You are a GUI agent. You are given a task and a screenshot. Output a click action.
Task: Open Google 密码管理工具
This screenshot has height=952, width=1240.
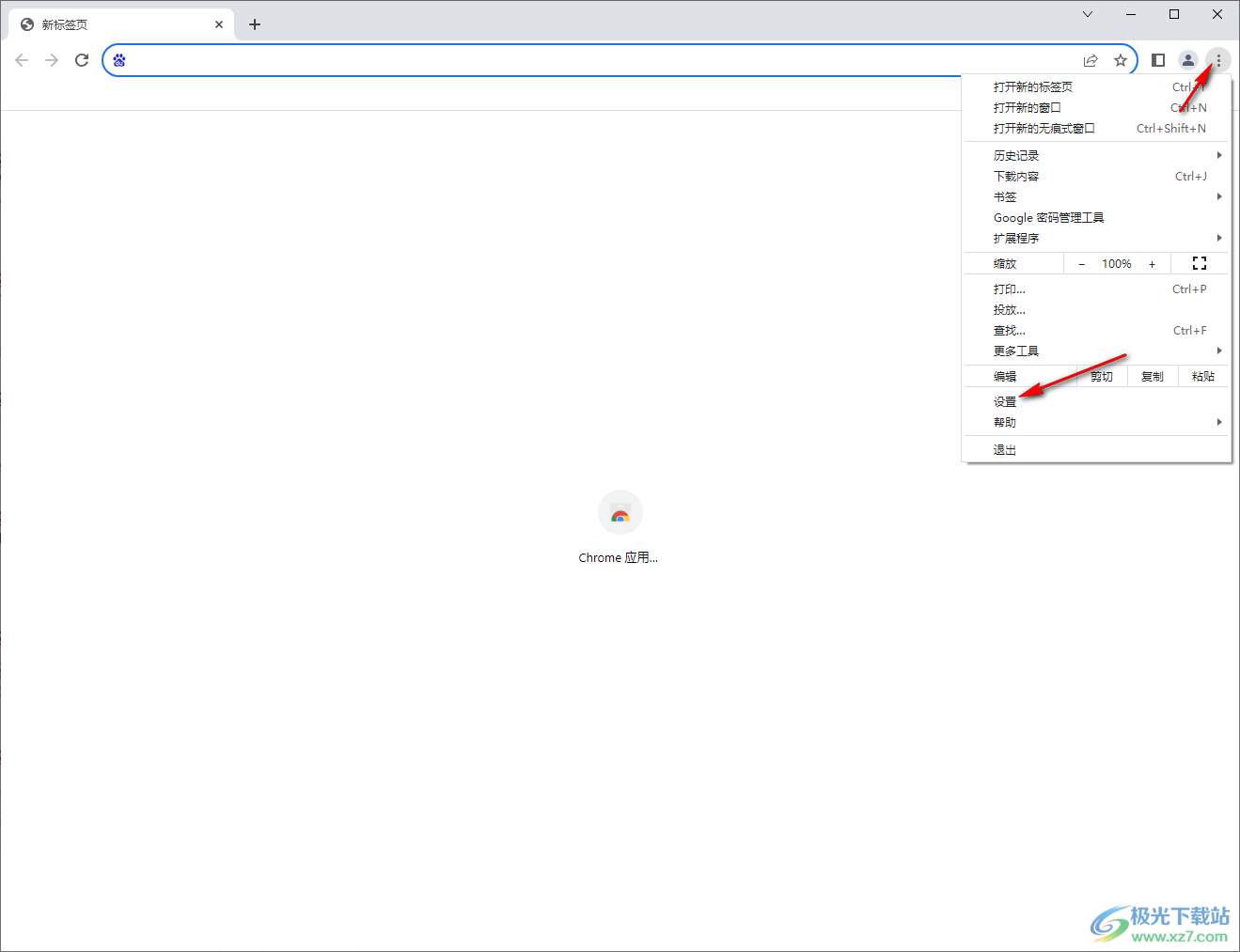[1096, 217]
